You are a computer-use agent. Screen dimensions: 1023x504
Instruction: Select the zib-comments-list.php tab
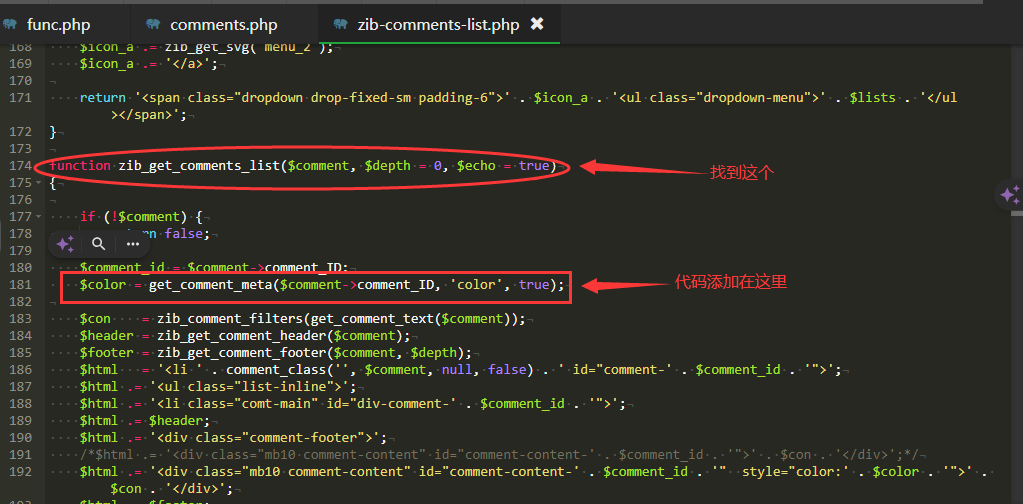(x=438, y=24)
